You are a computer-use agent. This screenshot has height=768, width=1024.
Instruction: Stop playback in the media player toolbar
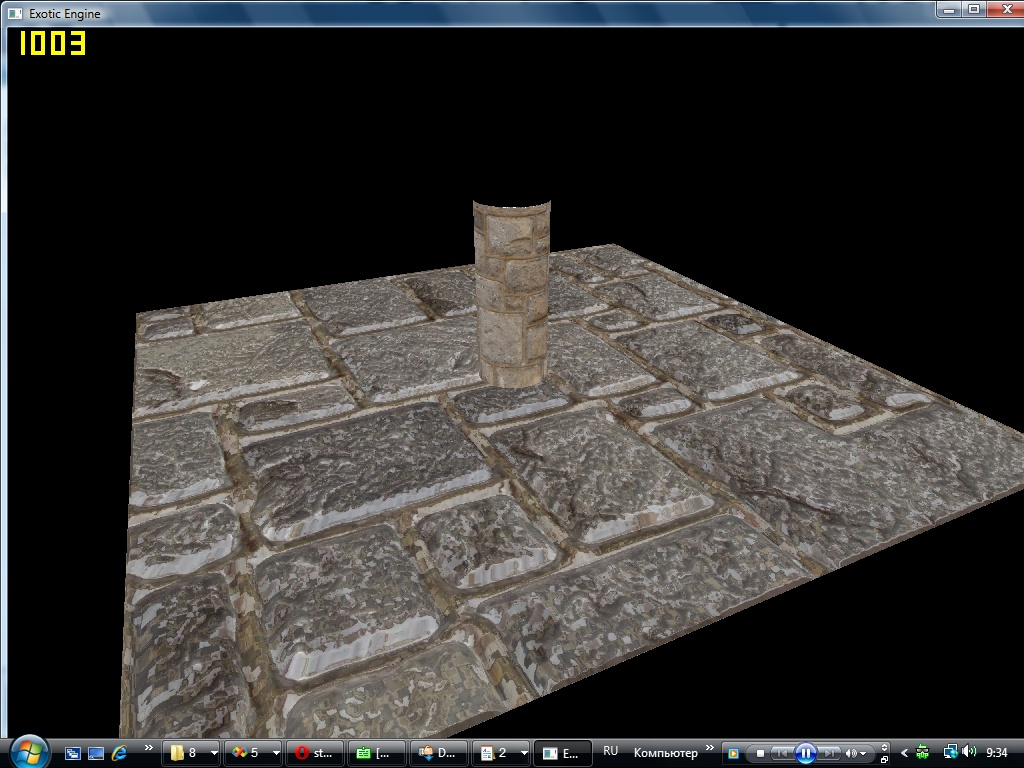click(760, 753)
